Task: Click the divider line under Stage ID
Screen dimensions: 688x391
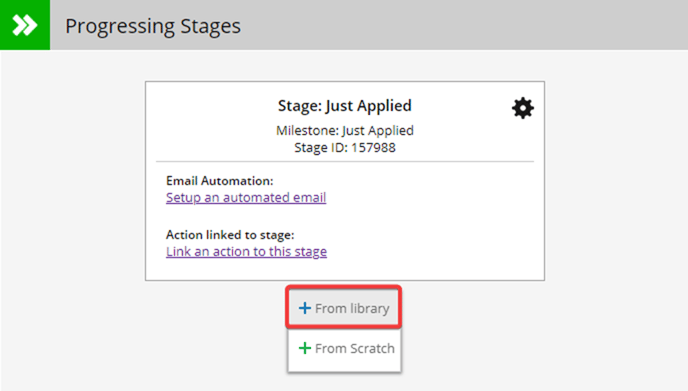Action: pos(345,161)
